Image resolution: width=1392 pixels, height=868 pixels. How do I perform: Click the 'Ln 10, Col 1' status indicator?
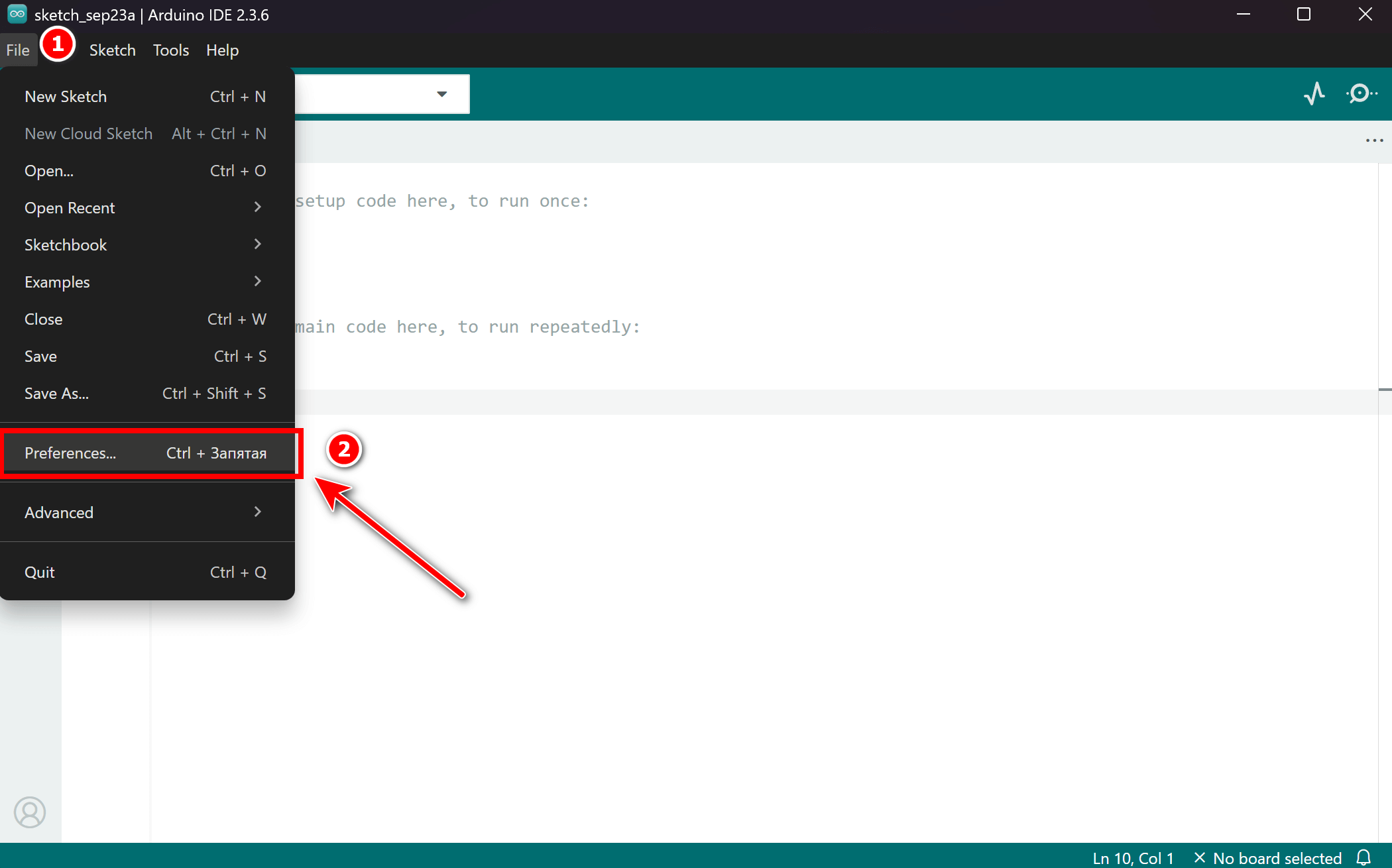[1133, 857]
